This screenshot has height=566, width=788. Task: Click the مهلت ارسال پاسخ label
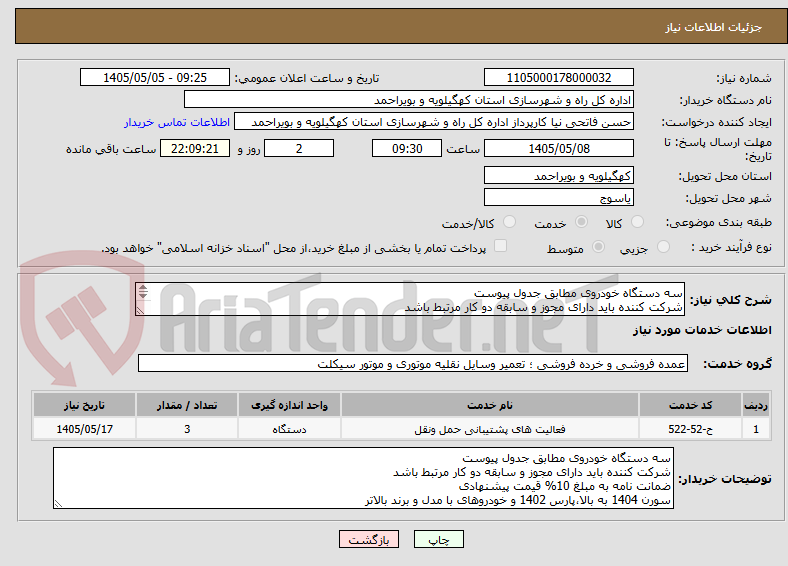(x=718, y=149)
